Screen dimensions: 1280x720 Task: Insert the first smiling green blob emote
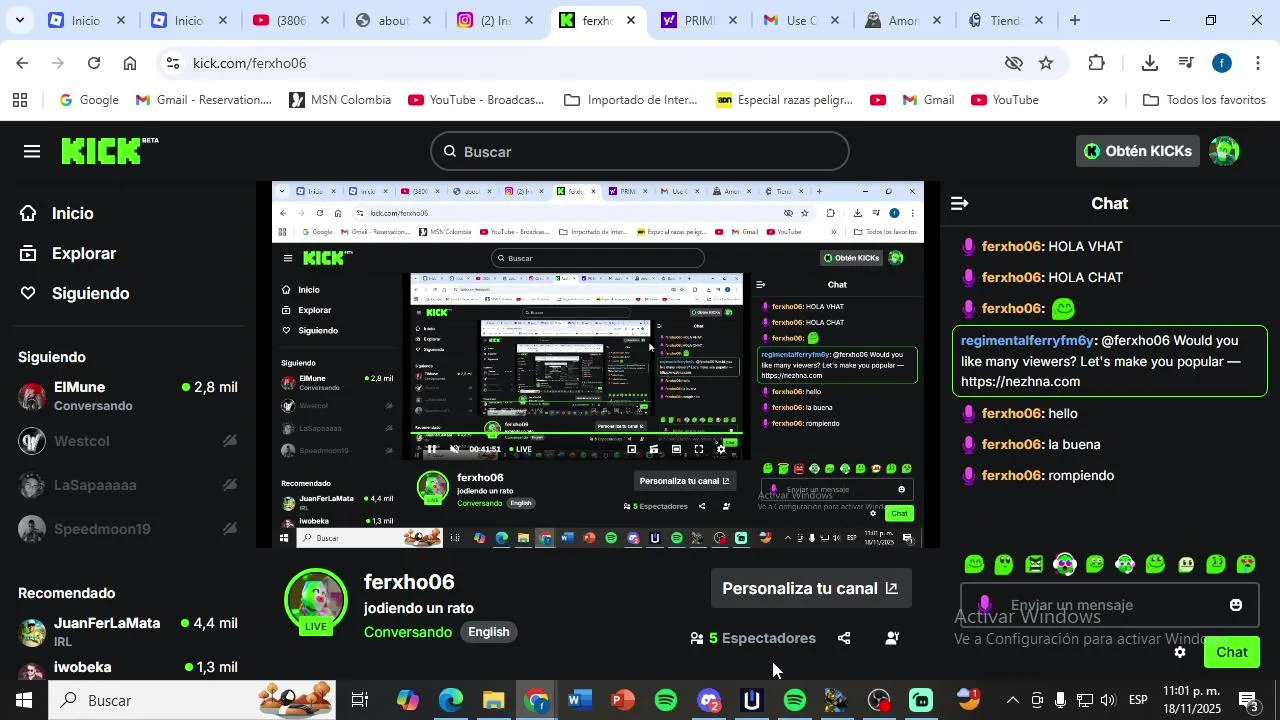tap(974, 564)
